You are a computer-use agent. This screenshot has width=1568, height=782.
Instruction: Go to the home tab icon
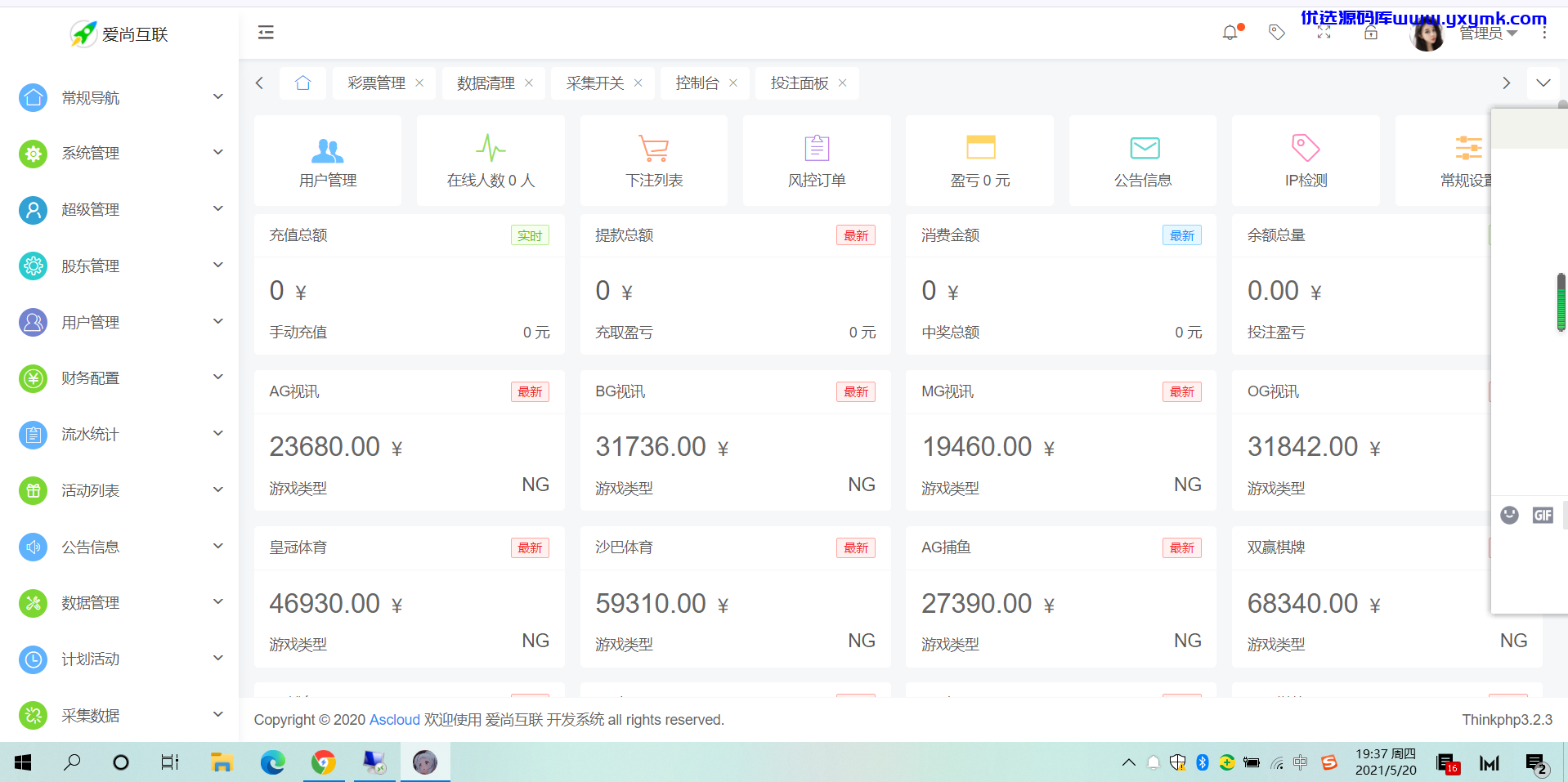[302, 83]
